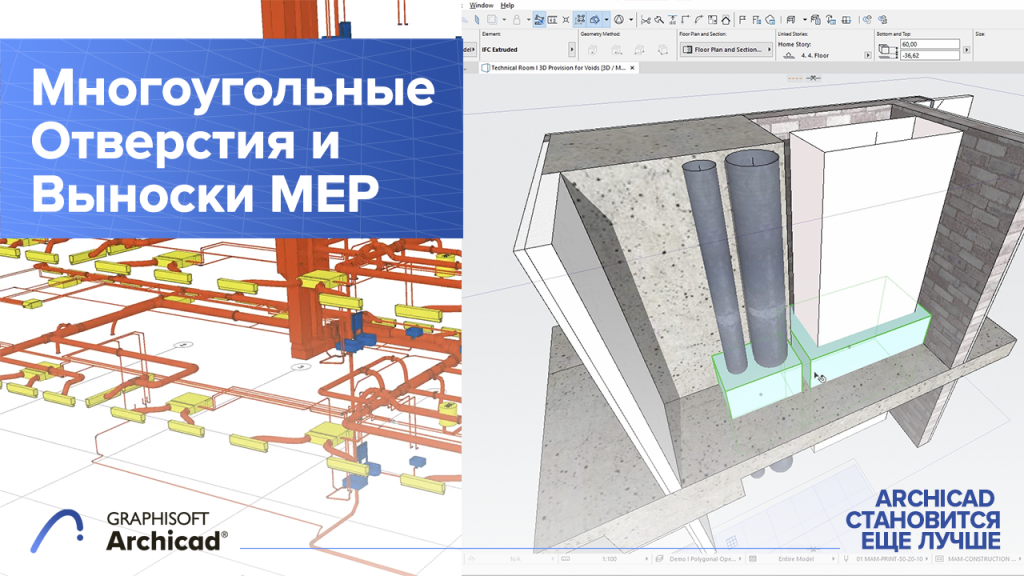1024x576 pixels.
Task: Choose third Geometry Method option
Action: coord(639,50)
